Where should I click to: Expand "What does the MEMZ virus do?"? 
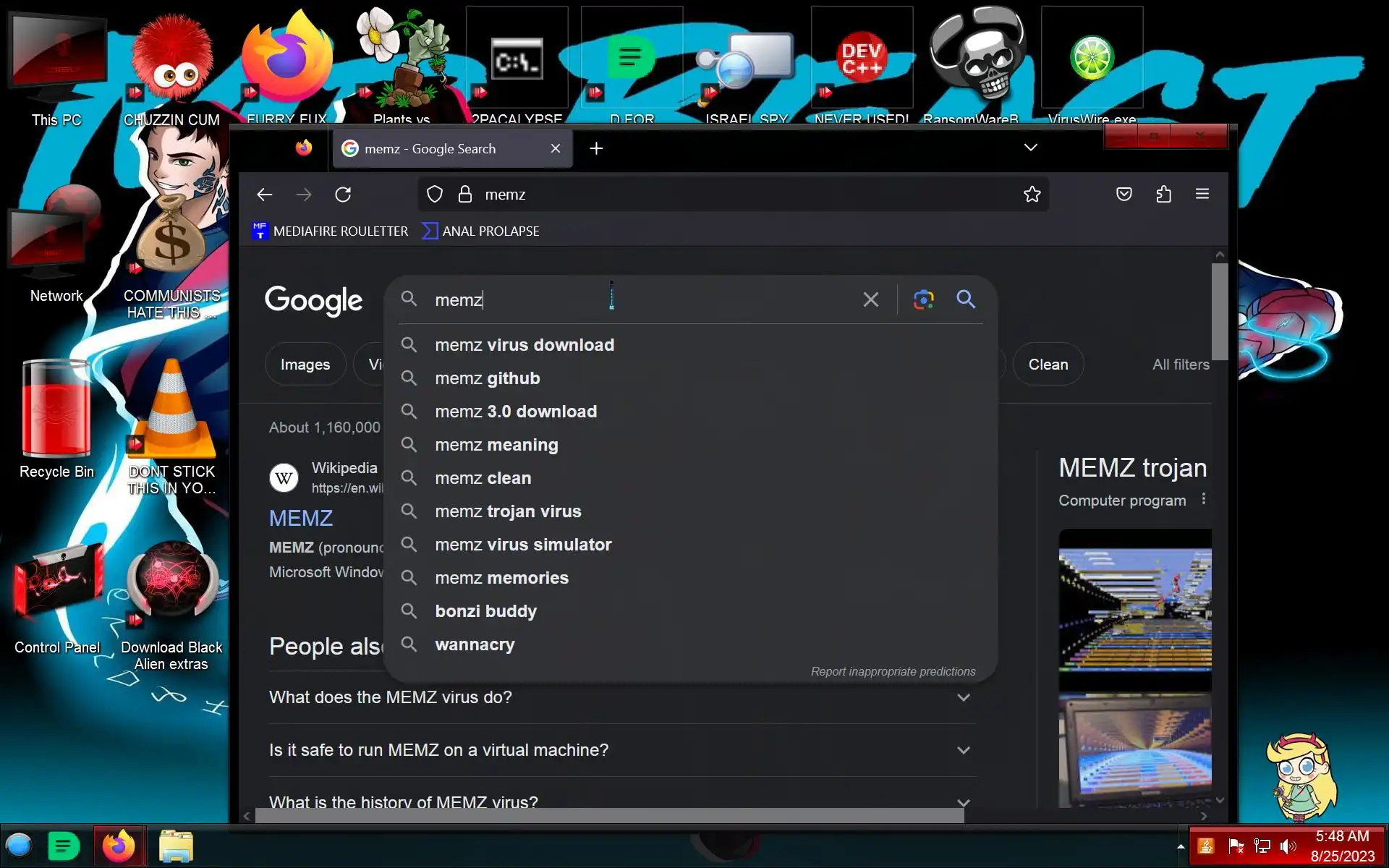click(963, 697)
